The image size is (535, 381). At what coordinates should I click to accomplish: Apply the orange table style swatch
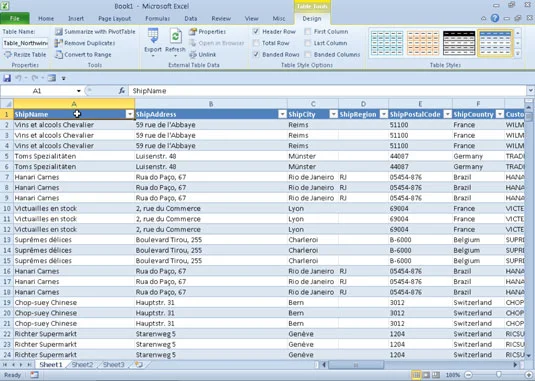(423, 43)
